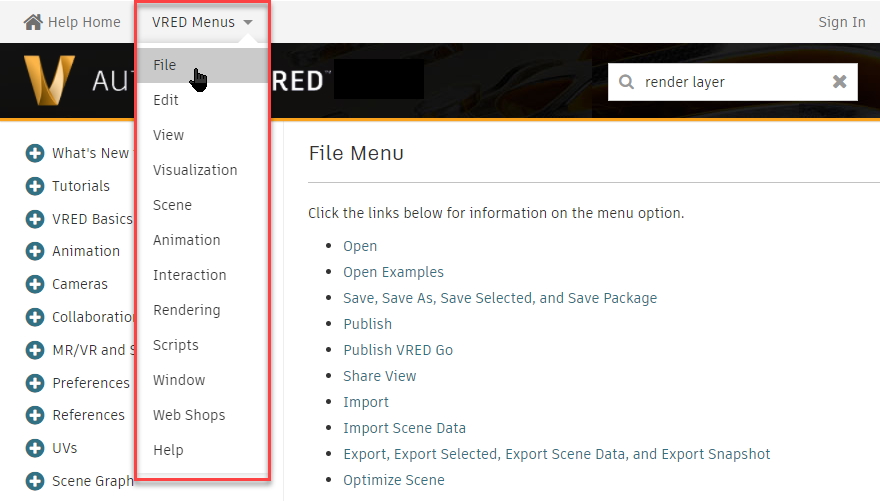This screenshot has width=880, height=501.
Task: Expand the Tutorials section plus icon
Action: [x=35, y=186]
